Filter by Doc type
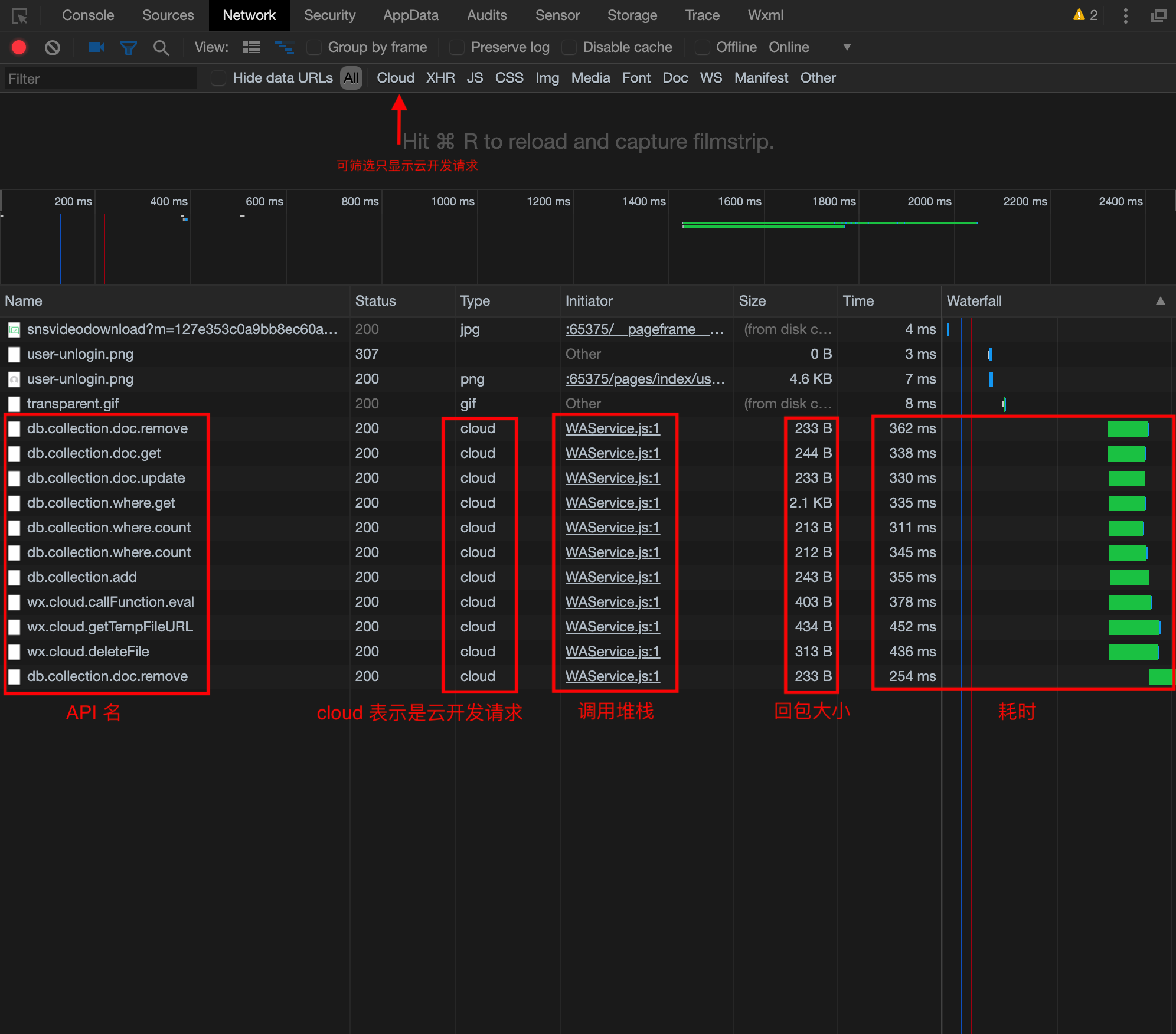Viewport: 1176px width, 1034px height. 675,78
